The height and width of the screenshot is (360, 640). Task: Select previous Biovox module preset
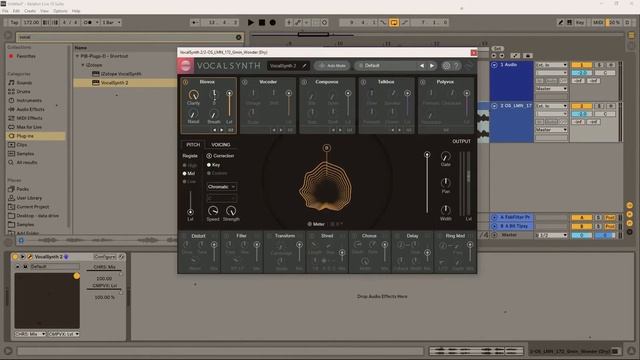(215, 130)
